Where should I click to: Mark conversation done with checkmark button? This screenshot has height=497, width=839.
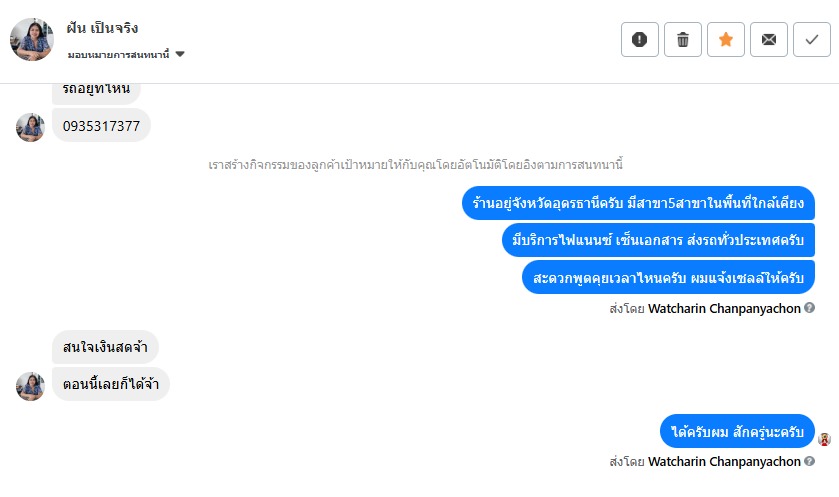(812, 40)
